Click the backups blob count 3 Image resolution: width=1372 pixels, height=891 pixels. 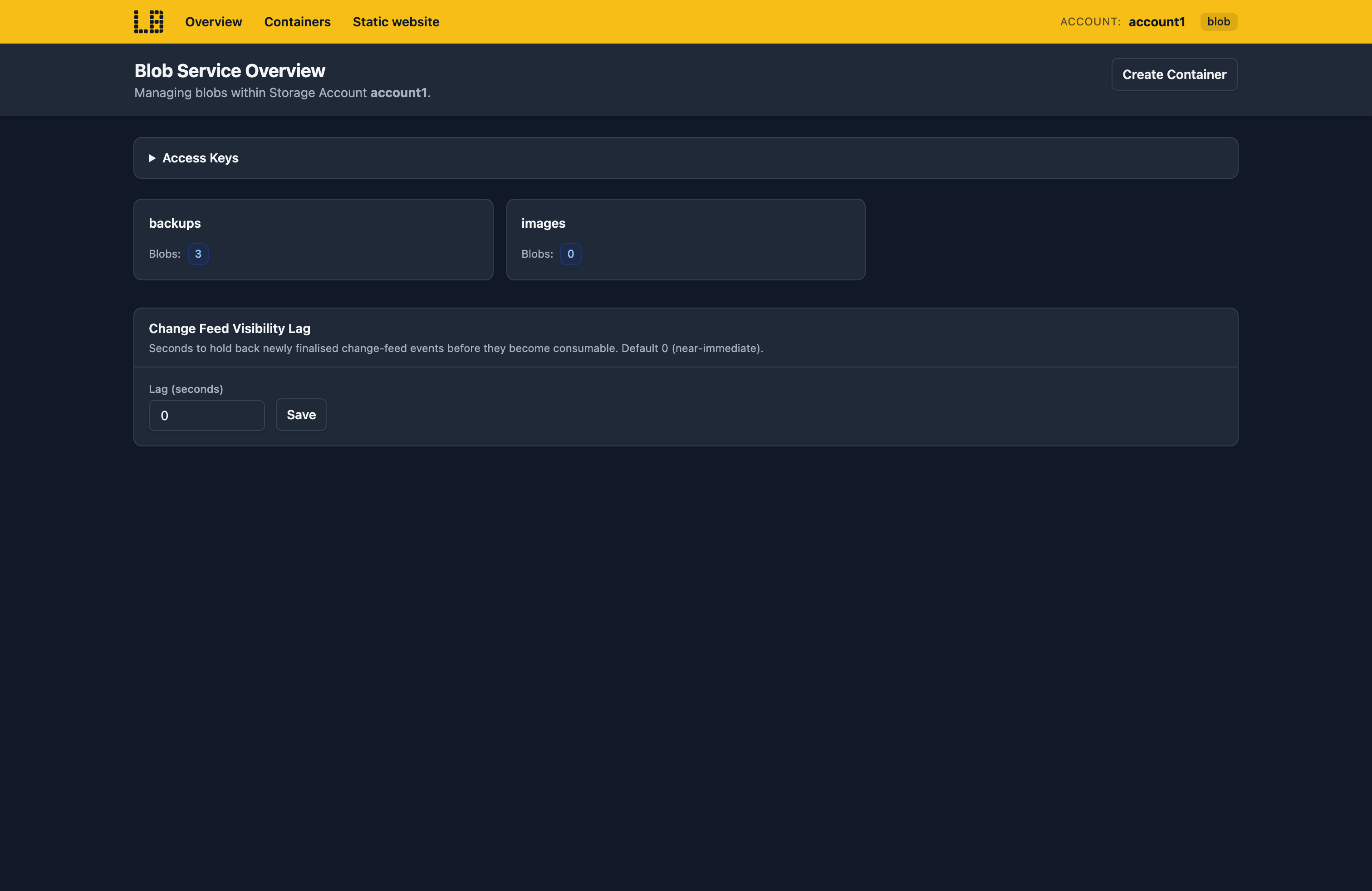(x=198, y=254)
